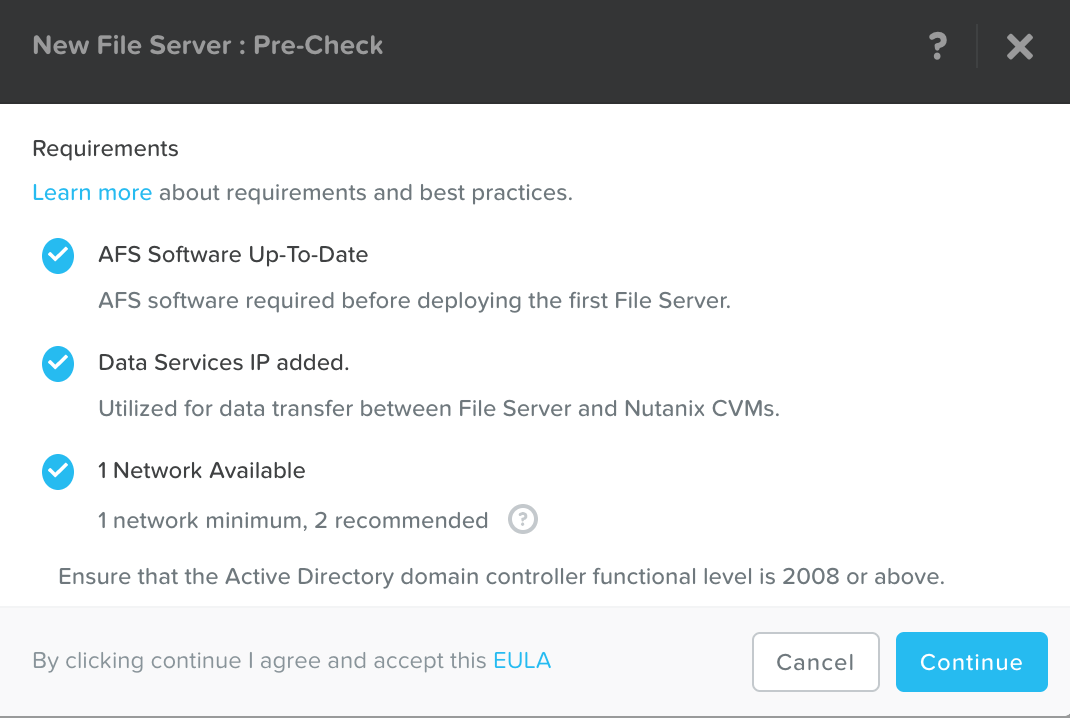Image resolution: width=1070 pixels, height=718 pixels.
Task: Click the 1 Network Available checkmark icon
Action: pyautogui.click(x=58, y=472)
